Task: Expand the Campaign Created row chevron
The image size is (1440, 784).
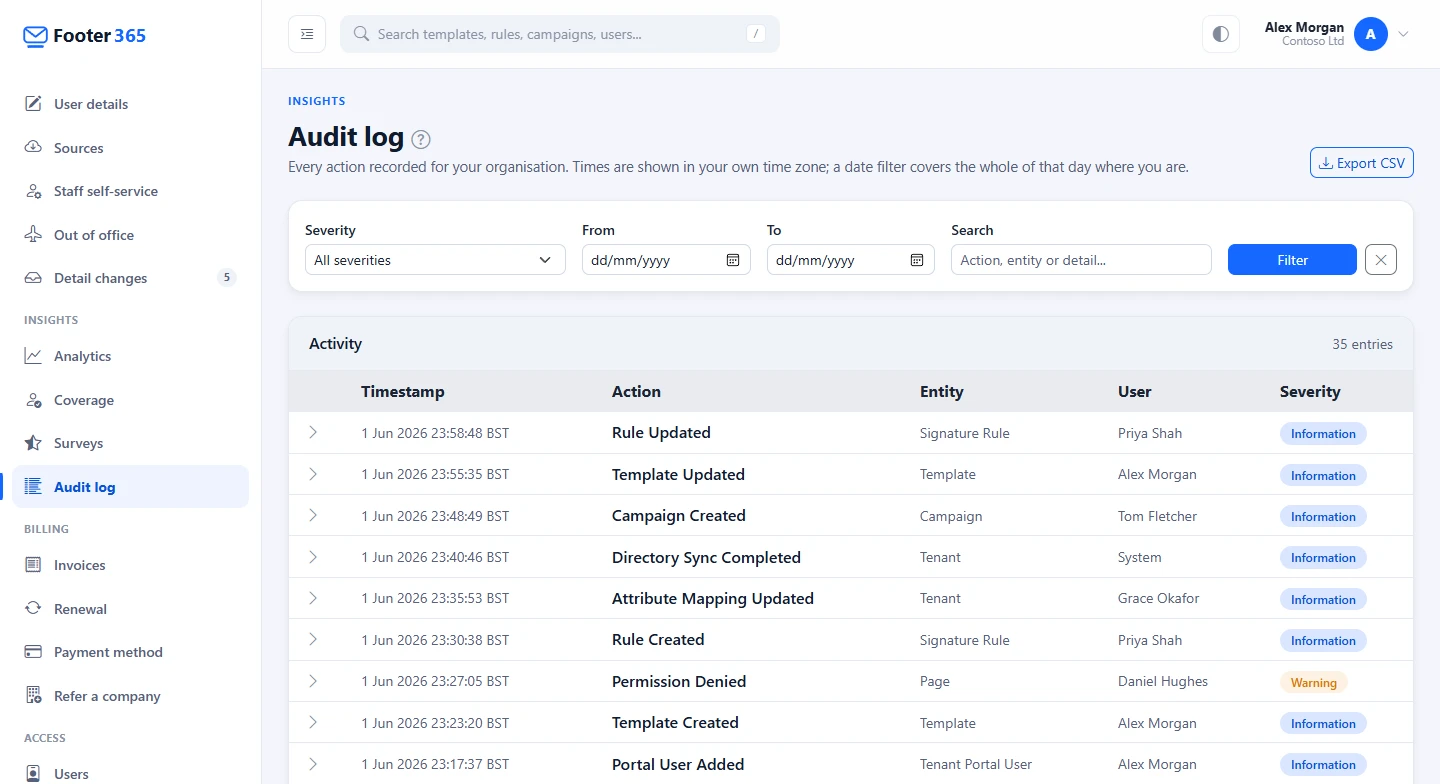Action: pos(313,515)
